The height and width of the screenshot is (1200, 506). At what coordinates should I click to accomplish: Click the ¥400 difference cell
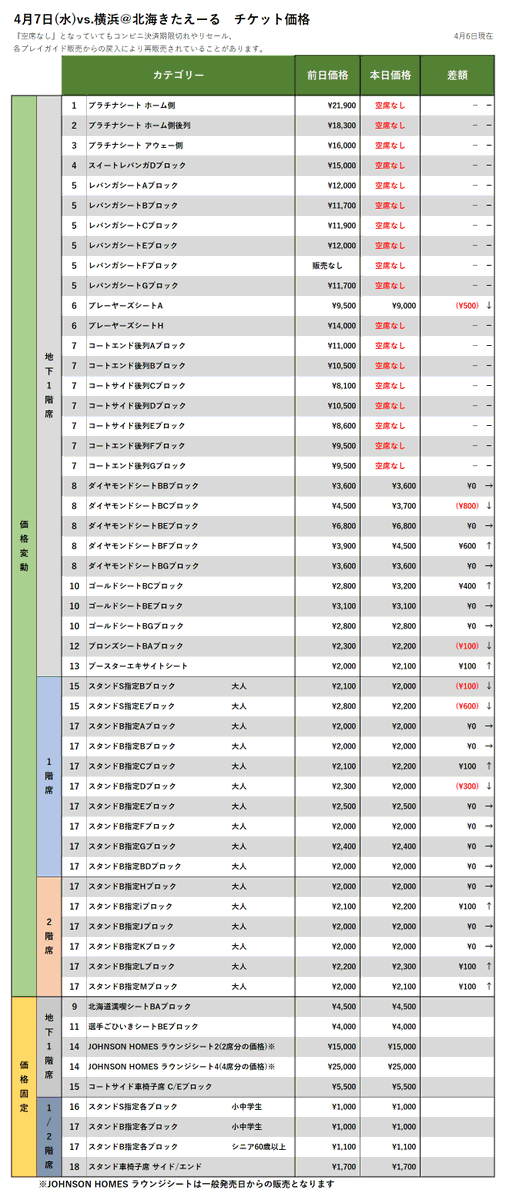(469, 586)
